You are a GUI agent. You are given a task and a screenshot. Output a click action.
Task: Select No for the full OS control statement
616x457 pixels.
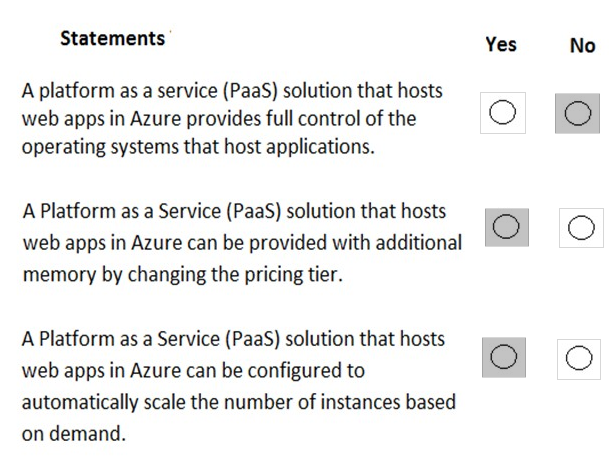pos(577,113)
